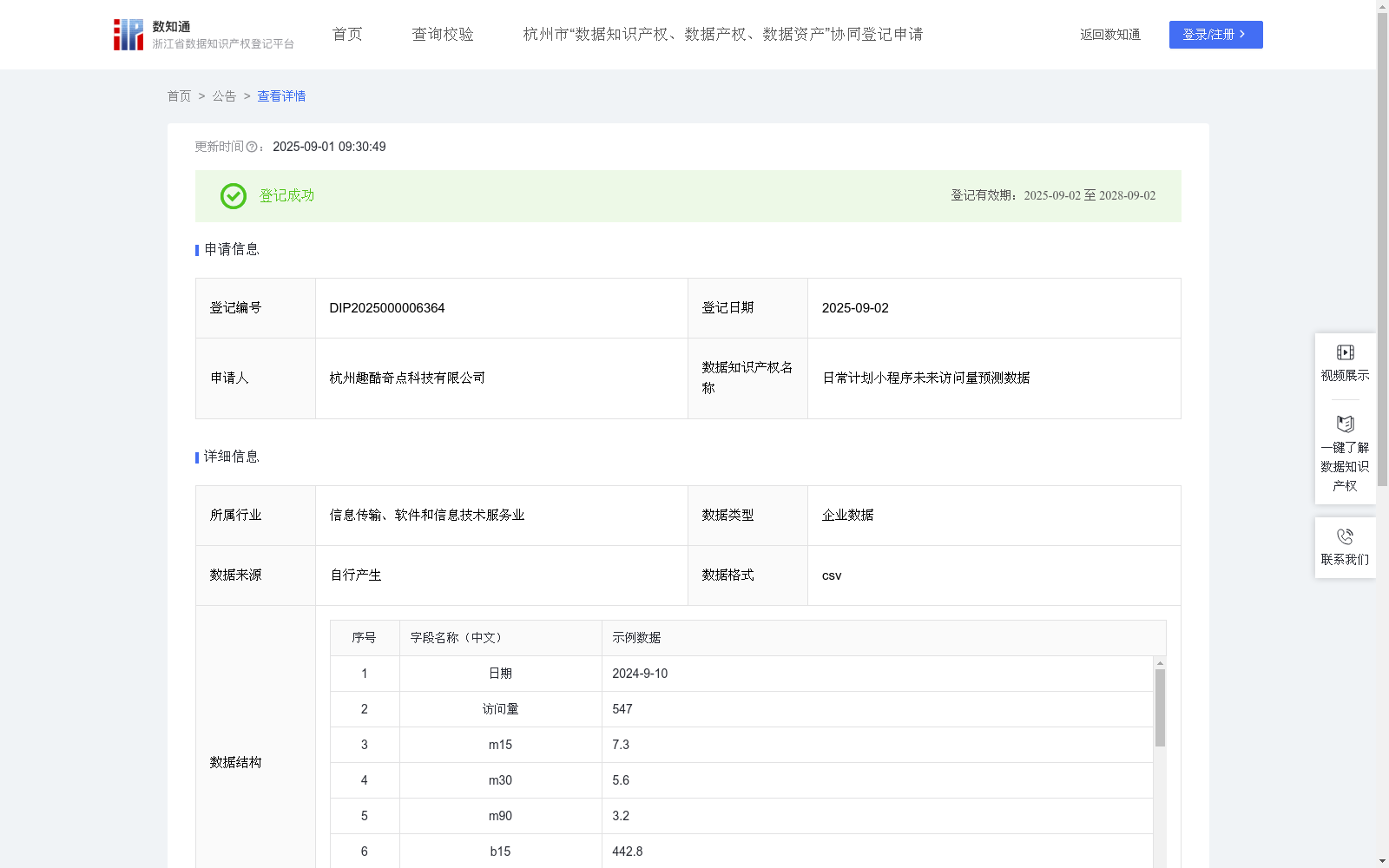
Task: Click the m30 field name cell
Action: click(500, 780)
